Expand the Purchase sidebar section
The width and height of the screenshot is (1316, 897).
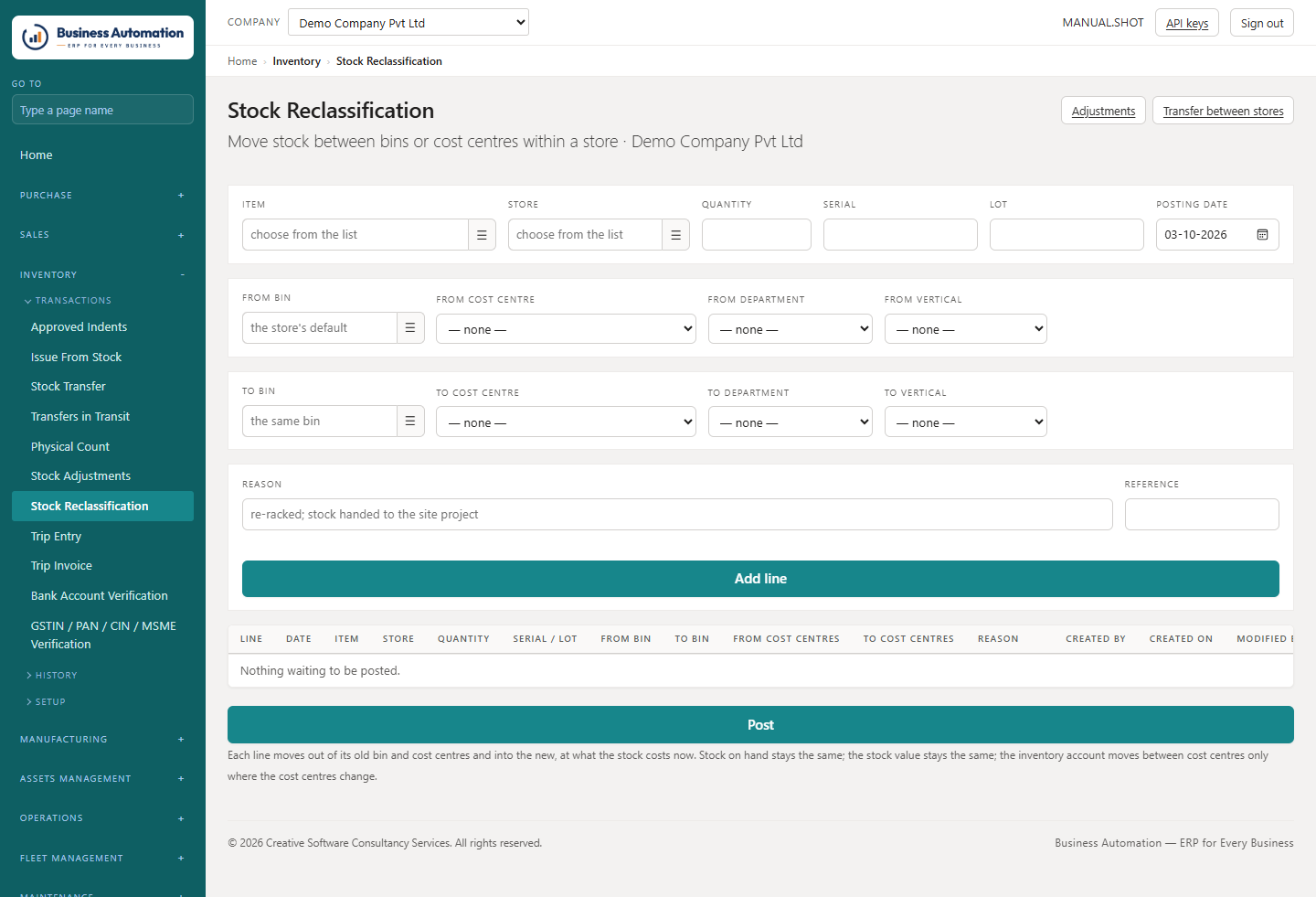point(102,196)
